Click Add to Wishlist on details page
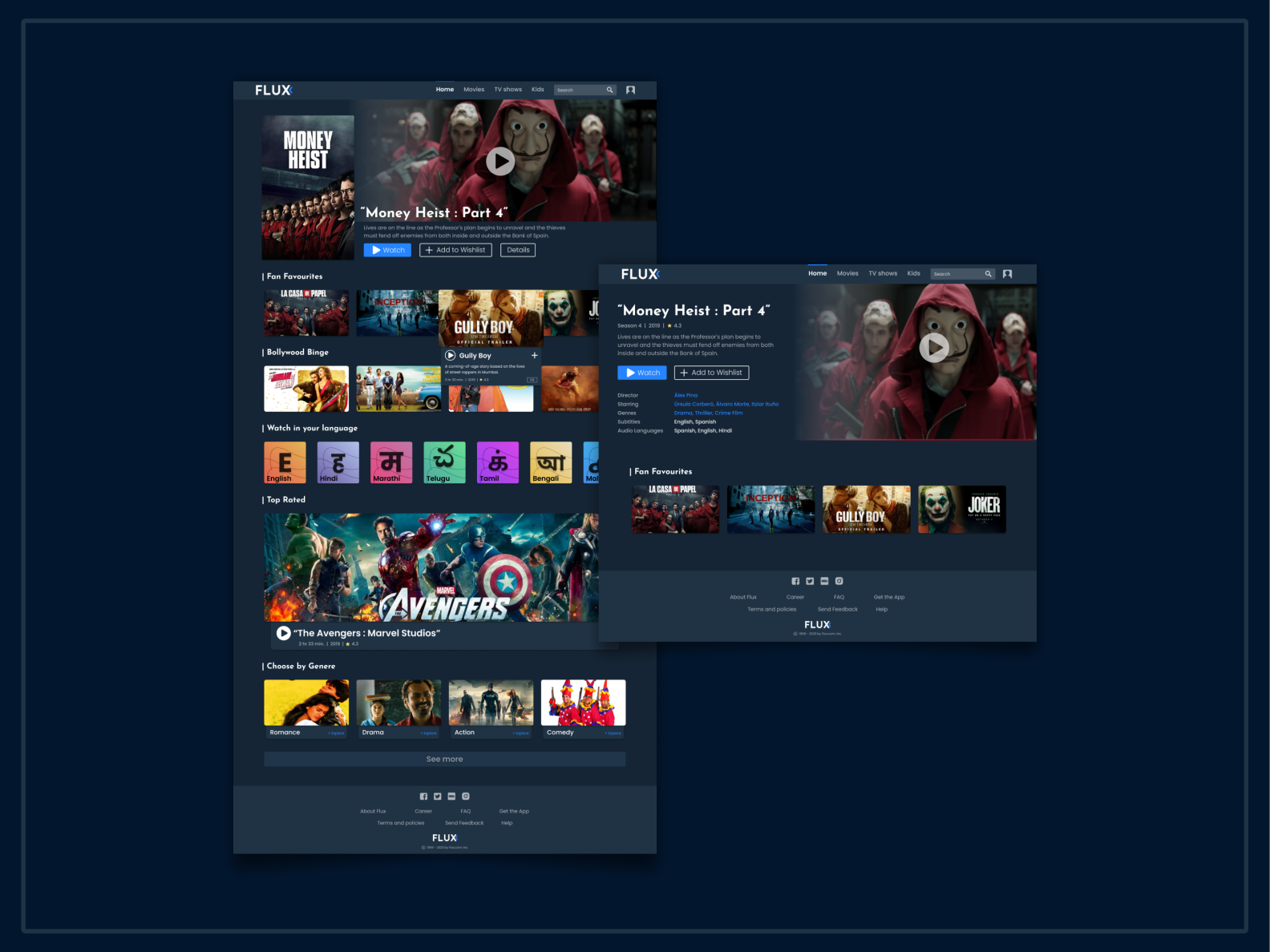The height and width of the screenshot is (952, 1270). pos(711,373)
